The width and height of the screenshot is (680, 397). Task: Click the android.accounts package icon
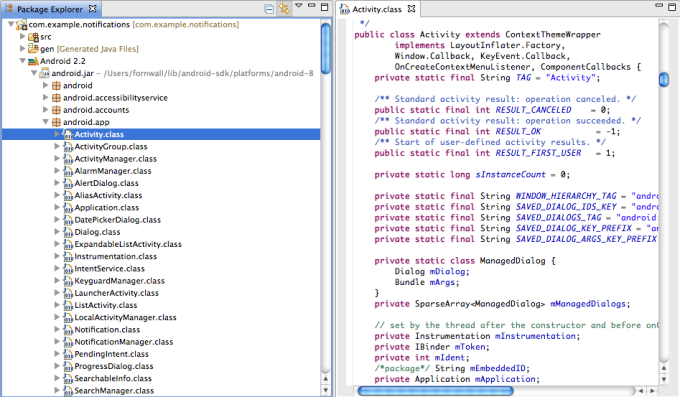click(x=56, y=110)
